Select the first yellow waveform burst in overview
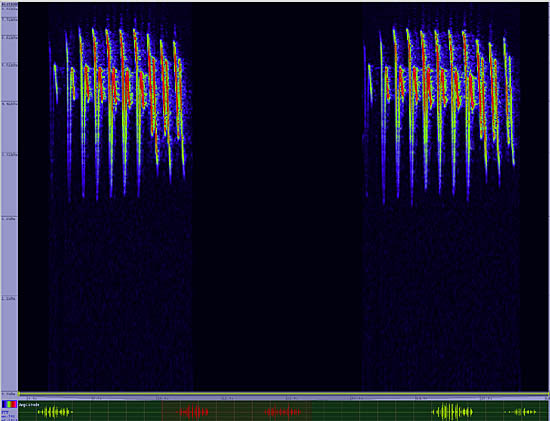 tap(55, 412)
